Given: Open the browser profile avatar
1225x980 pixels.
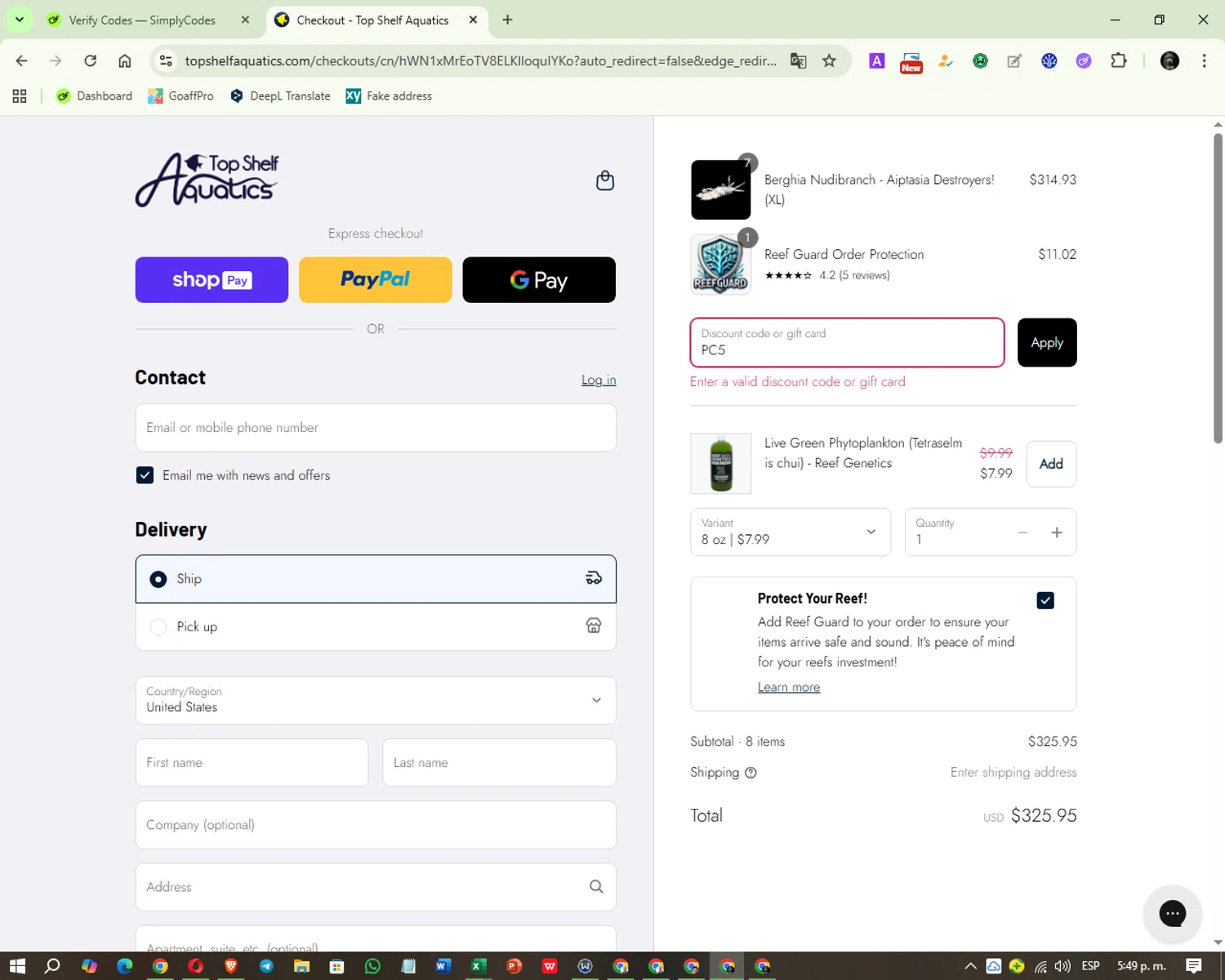Looking at the screenshot, I should (x=1169, y=60).
